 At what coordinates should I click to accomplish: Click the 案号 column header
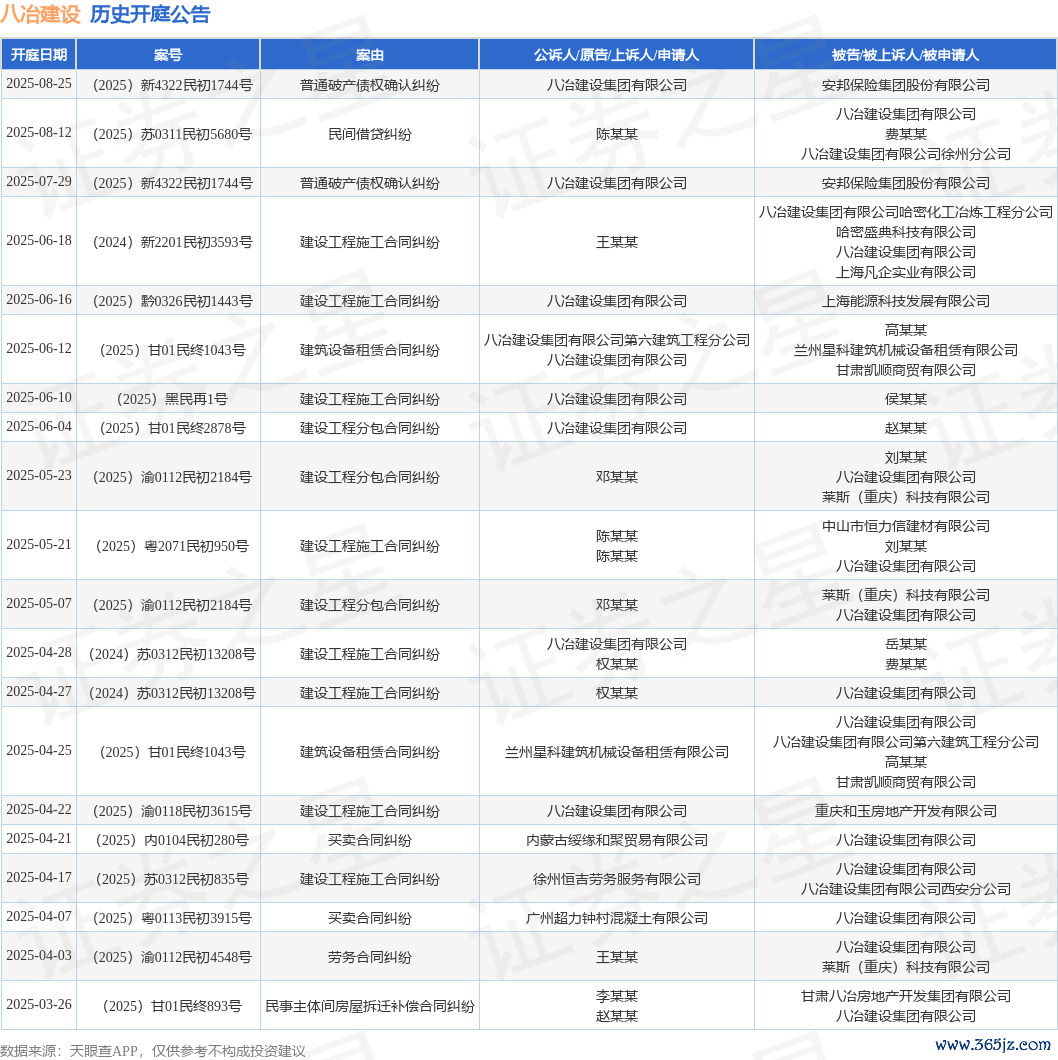coord(168,55)
